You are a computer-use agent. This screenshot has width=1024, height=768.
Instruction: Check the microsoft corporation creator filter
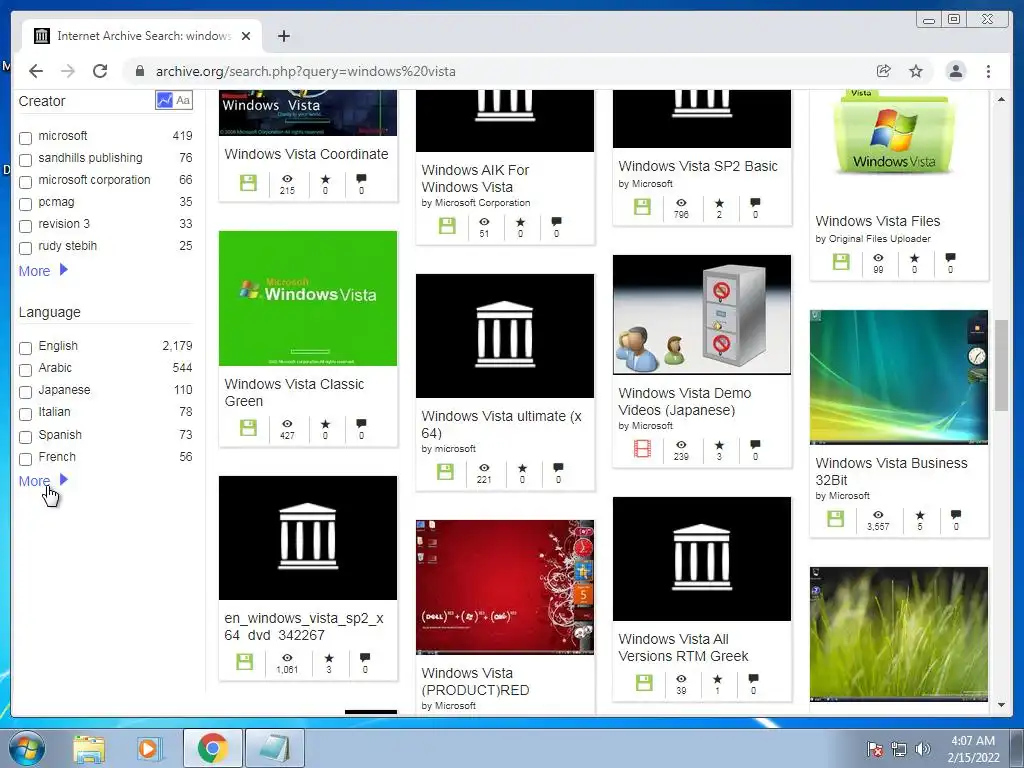click(25, 182)
